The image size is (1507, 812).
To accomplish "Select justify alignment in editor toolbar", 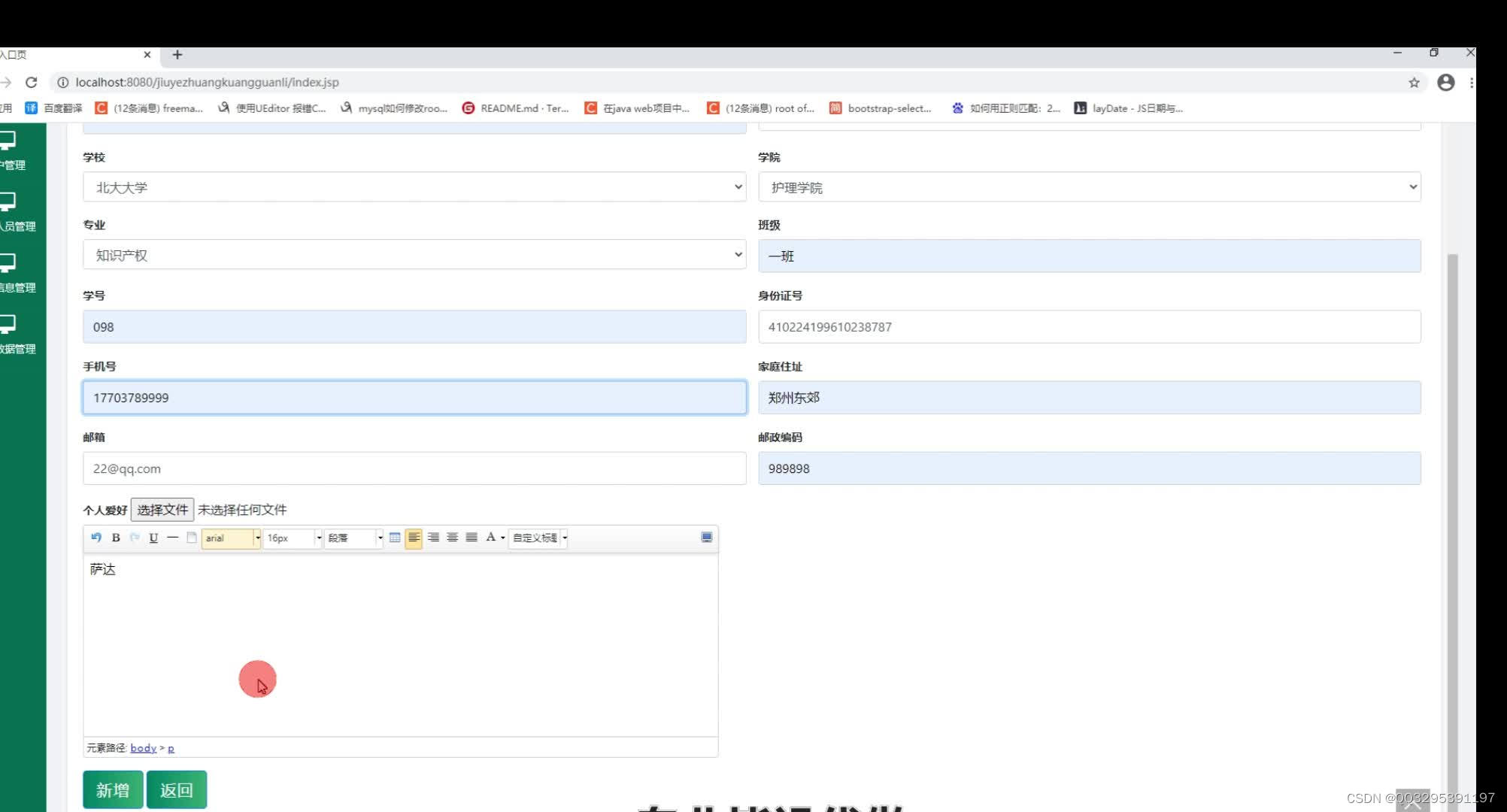I will click(472, 538).
